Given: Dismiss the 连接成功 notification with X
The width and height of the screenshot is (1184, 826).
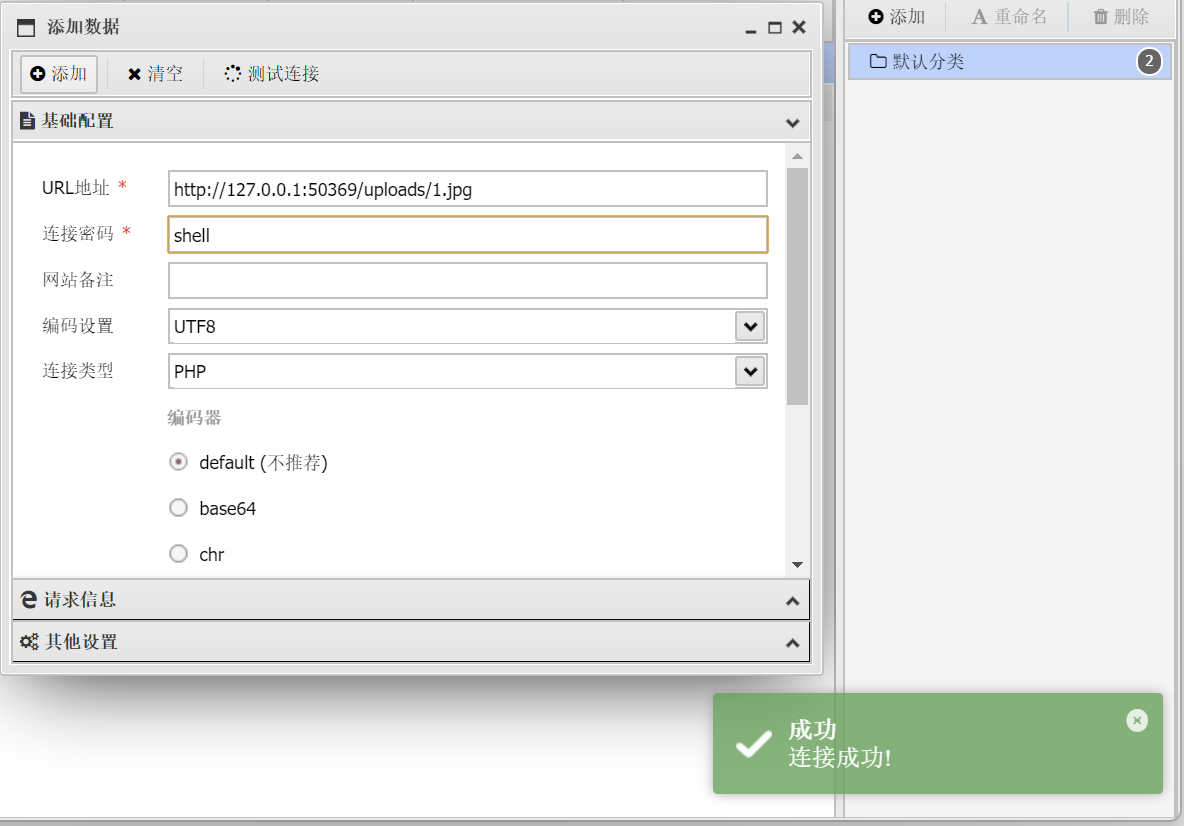Looking at the screenshot, I should pos(1136,720).
